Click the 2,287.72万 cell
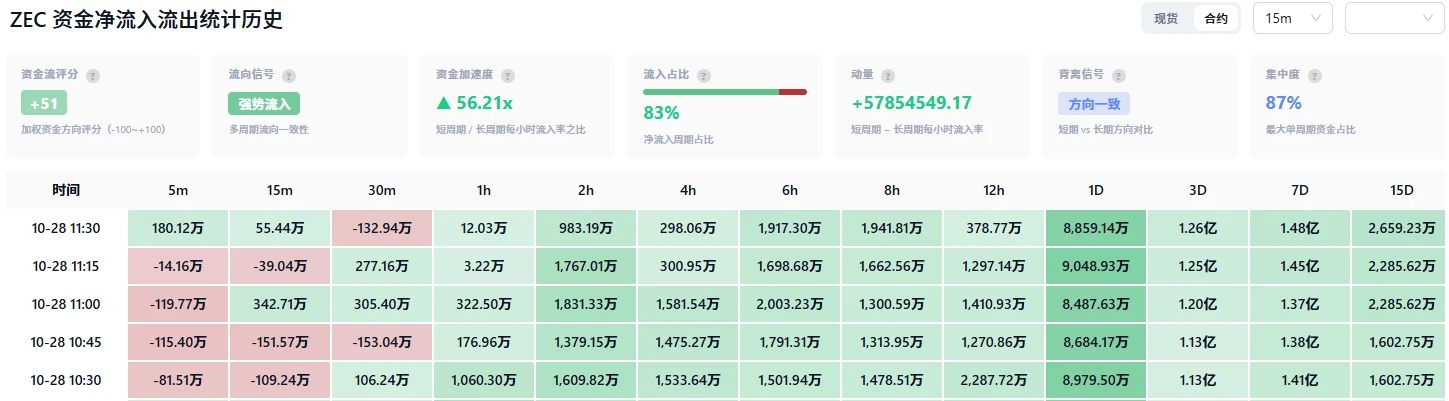Image resolution: width=1449 pixels, height=401 pixels. tap(994, 380)
